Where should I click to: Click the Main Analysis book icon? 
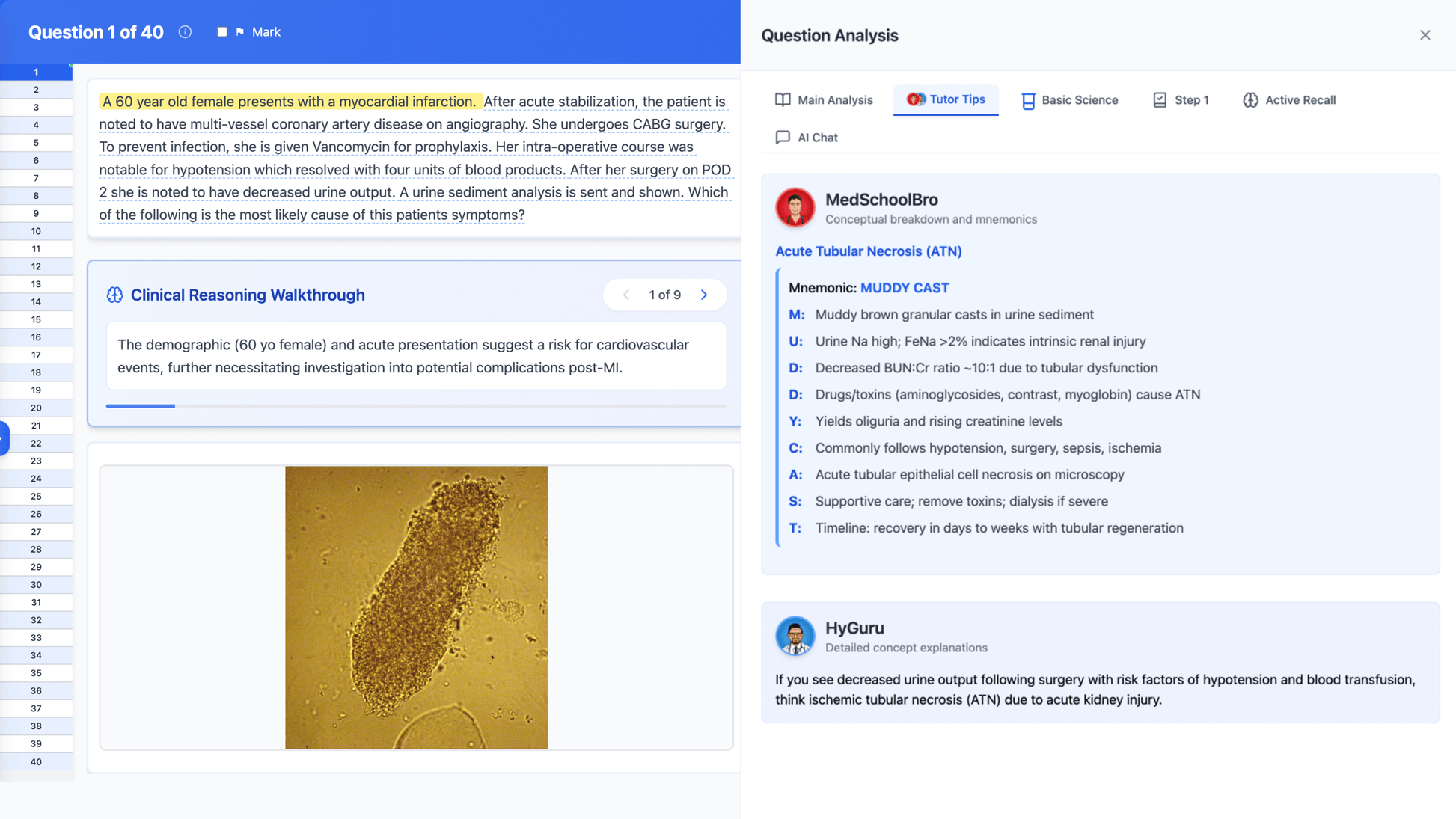pyautogui.click(x=783, y=100)
